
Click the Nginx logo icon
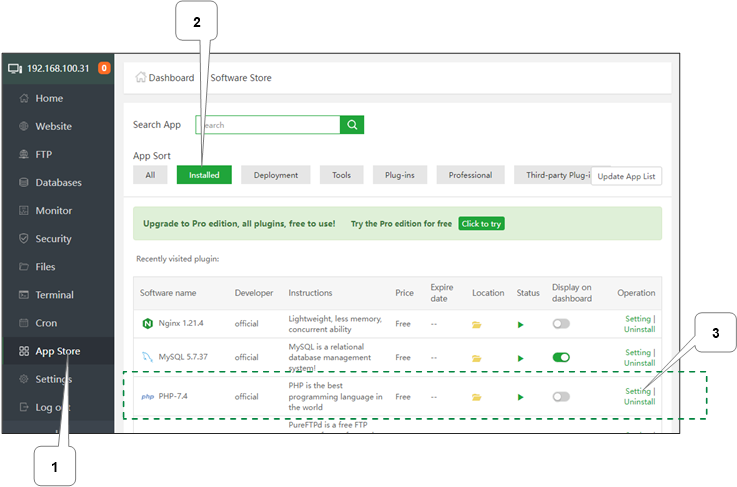pyautogui.click(x=148, y=323)
